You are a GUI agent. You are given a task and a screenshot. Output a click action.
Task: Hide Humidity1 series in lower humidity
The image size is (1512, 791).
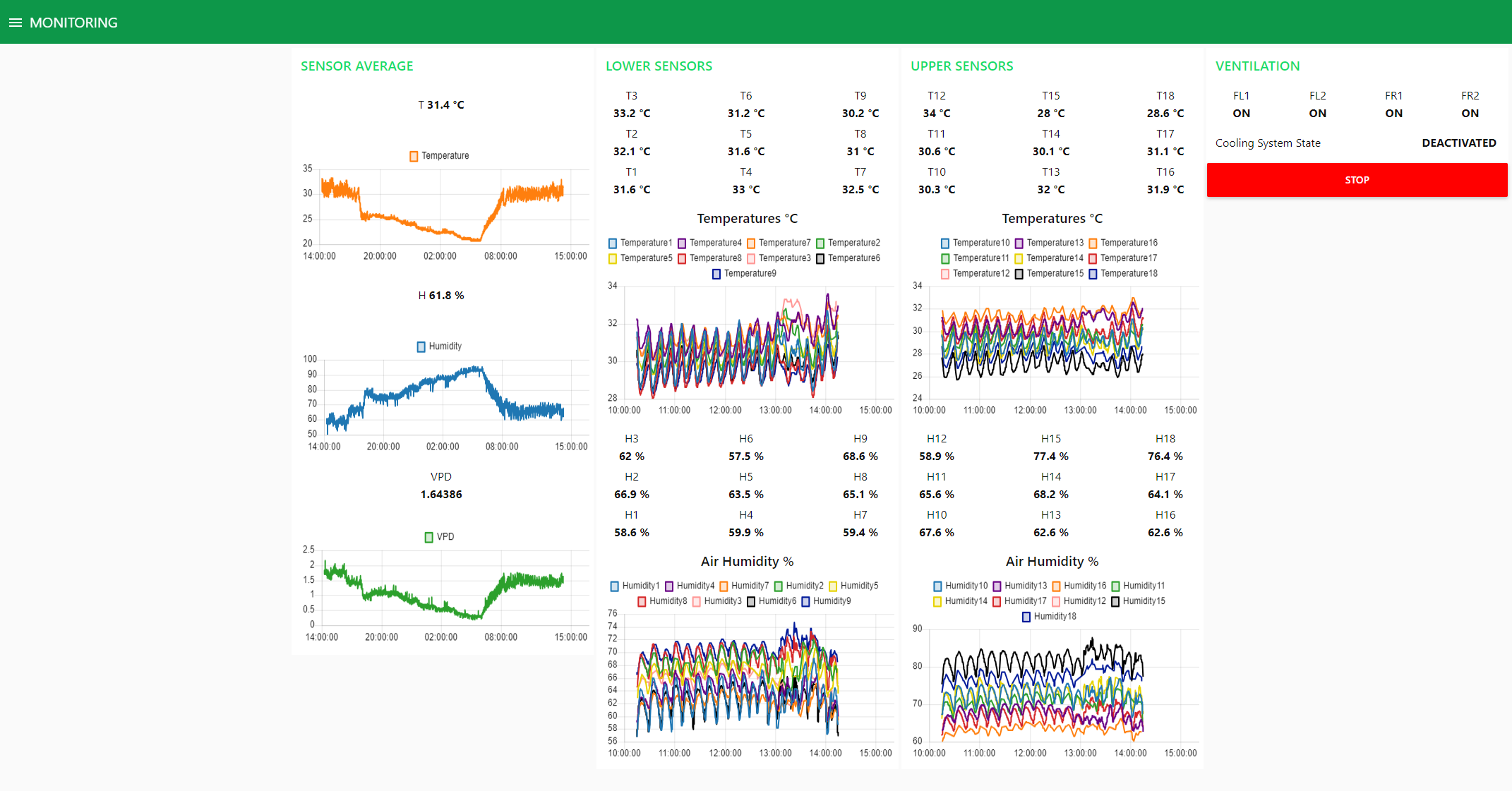[615, 586]
